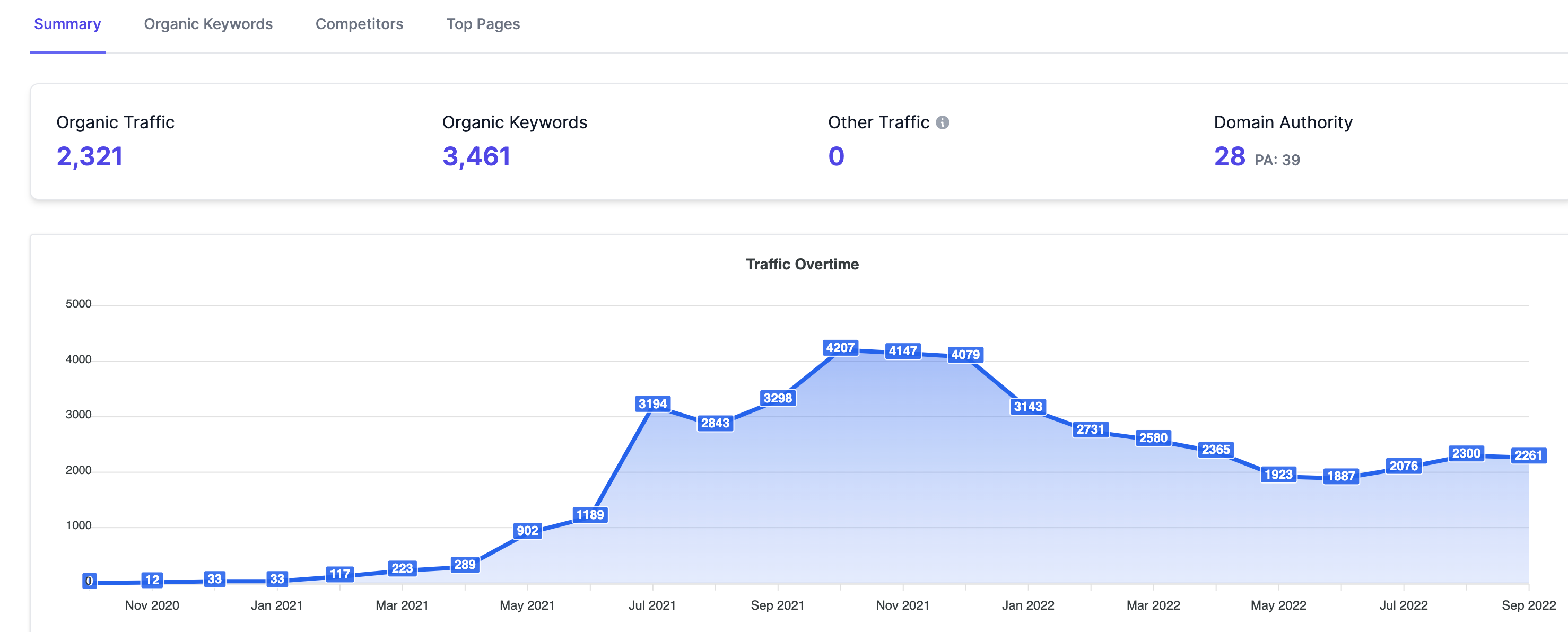Click the May 2021 axis label
The image size is (1568, 632).
527,606
